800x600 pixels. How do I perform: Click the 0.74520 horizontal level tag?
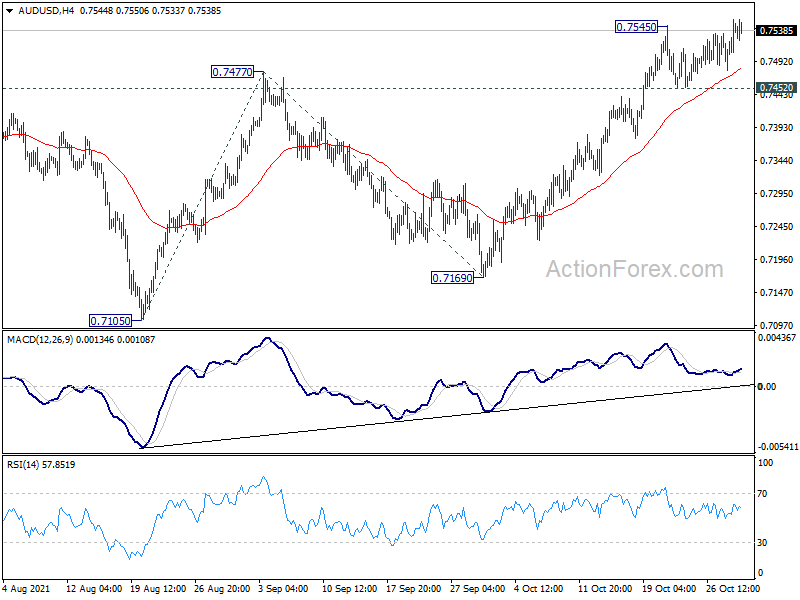click(776, 88)
